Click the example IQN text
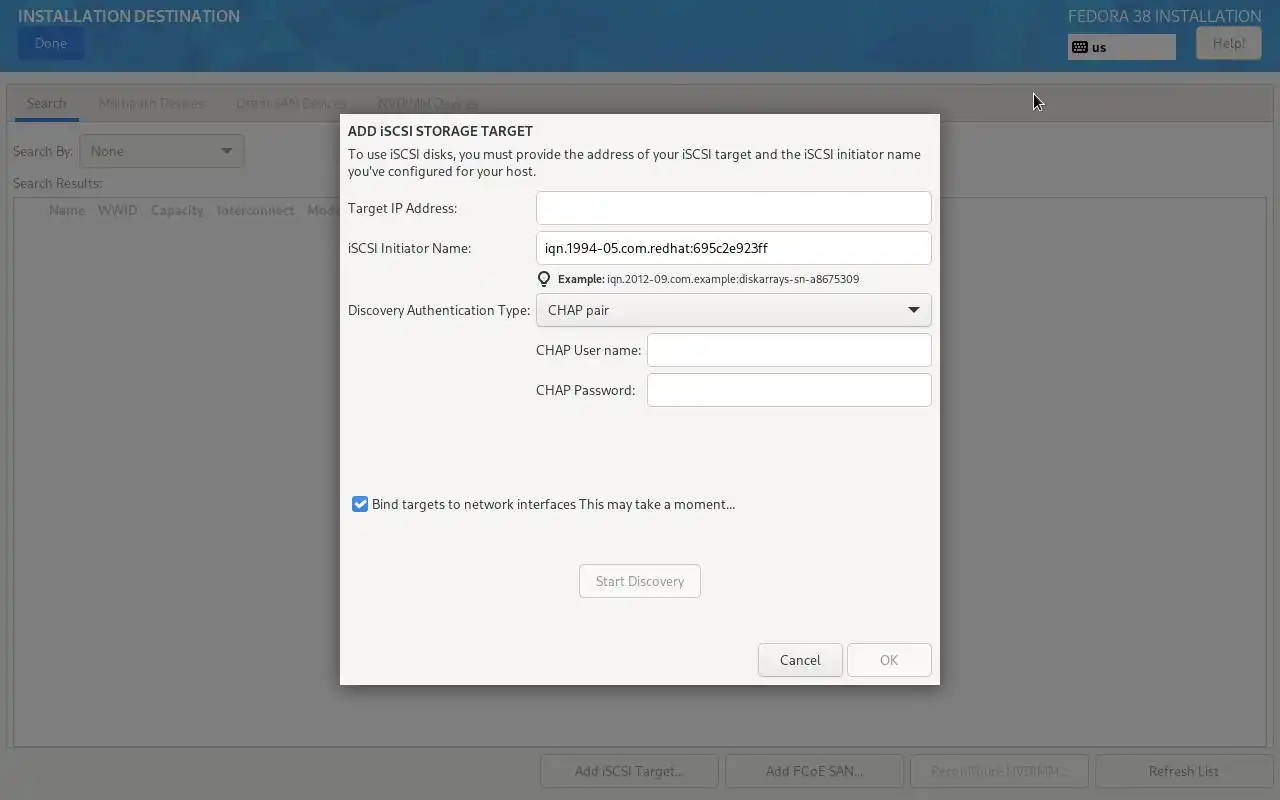This screenshot has width=1280, height=800. coord(733,279)
